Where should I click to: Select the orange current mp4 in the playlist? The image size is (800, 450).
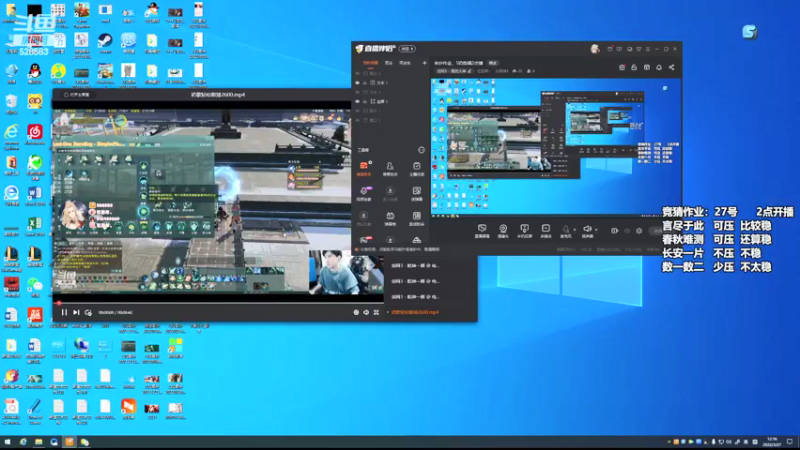click(415, 312)
